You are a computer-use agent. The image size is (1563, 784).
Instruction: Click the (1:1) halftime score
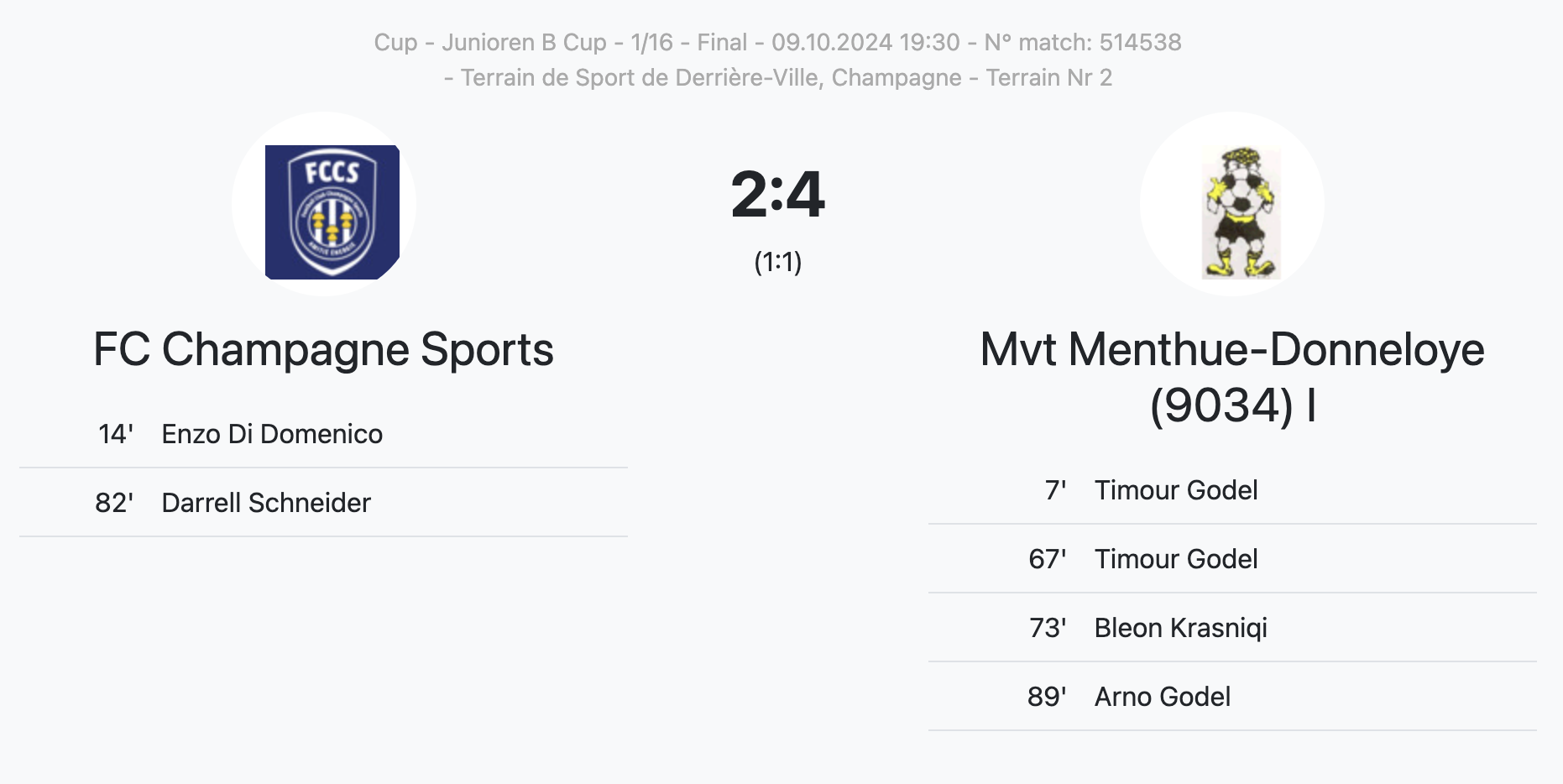(x=778, y=262)
